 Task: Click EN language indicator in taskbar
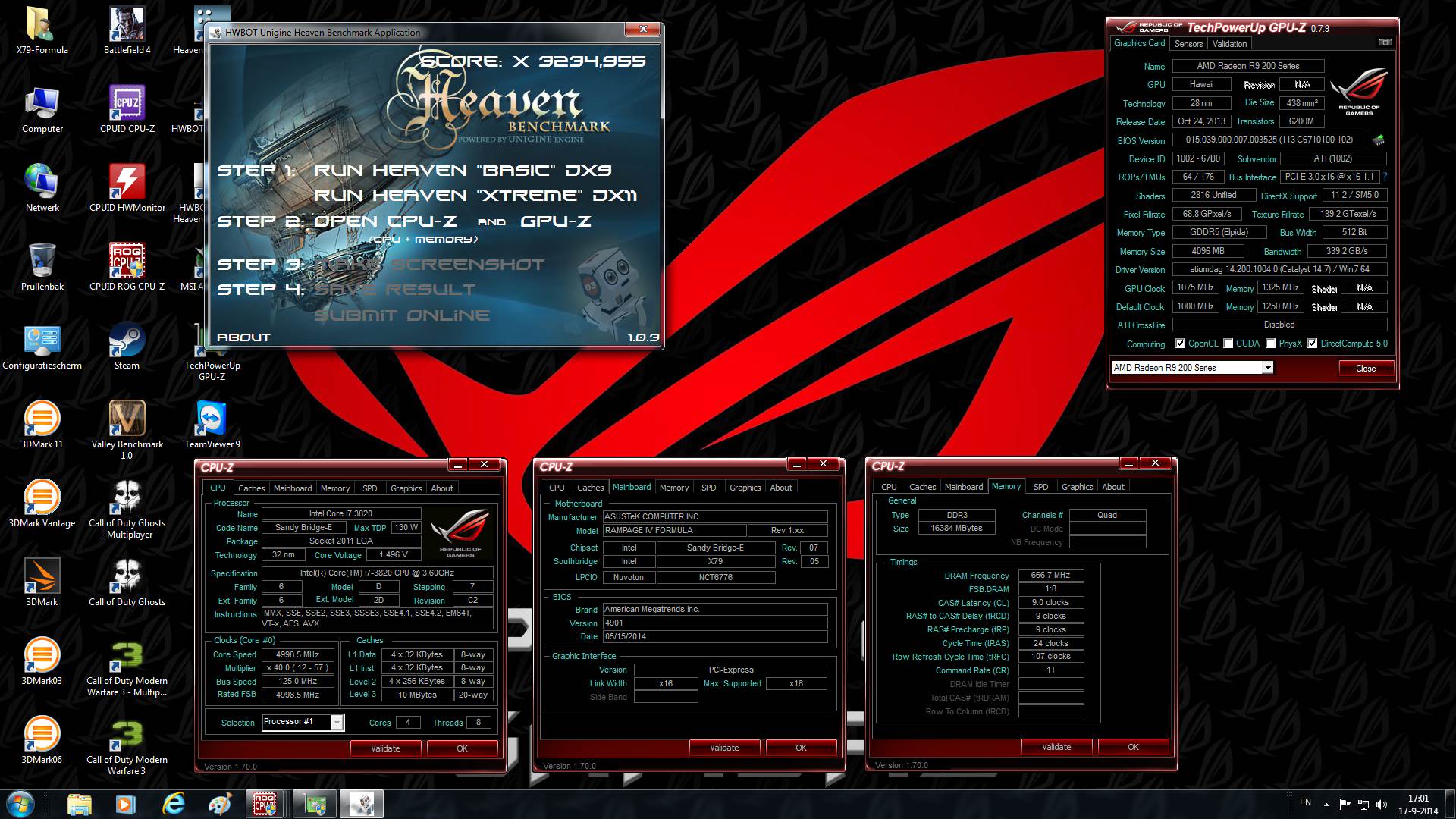pos(1305,802)
